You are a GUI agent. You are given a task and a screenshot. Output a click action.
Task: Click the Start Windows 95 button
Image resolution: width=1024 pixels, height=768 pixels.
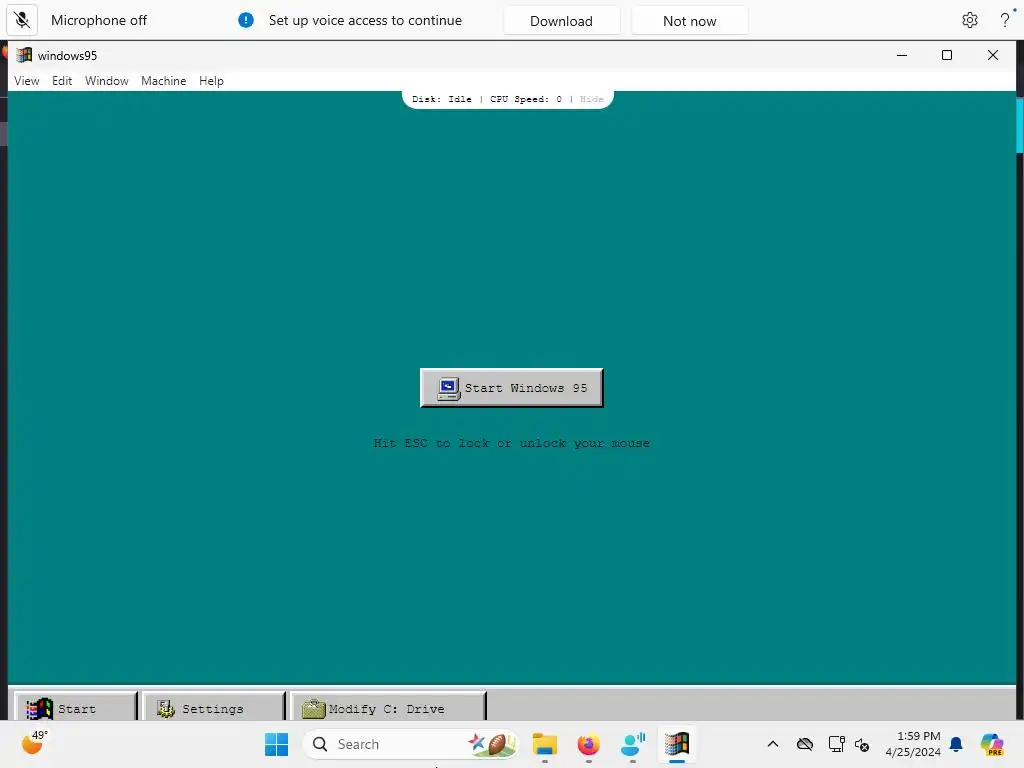click(x=511, y=388)
